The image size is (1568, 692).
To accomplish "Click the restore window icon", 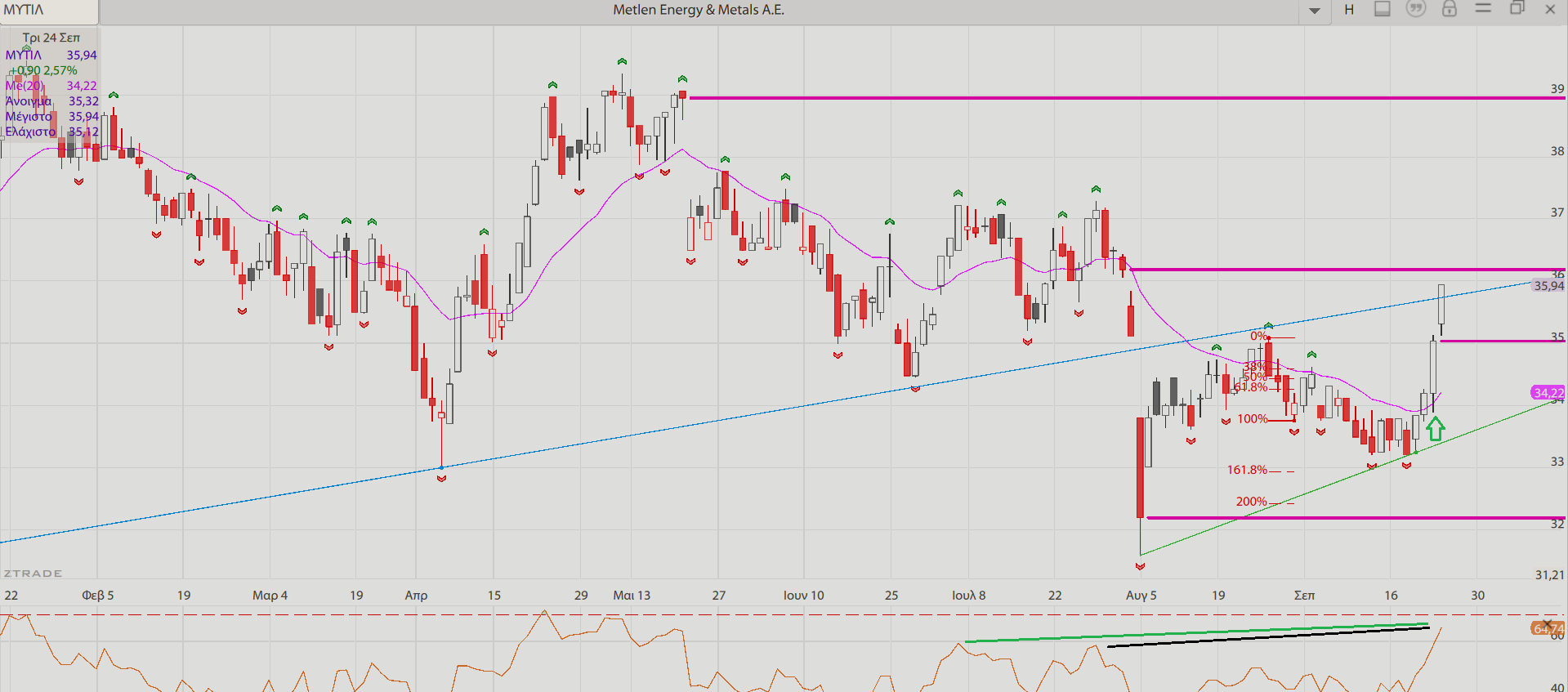I will (1517, 8).
